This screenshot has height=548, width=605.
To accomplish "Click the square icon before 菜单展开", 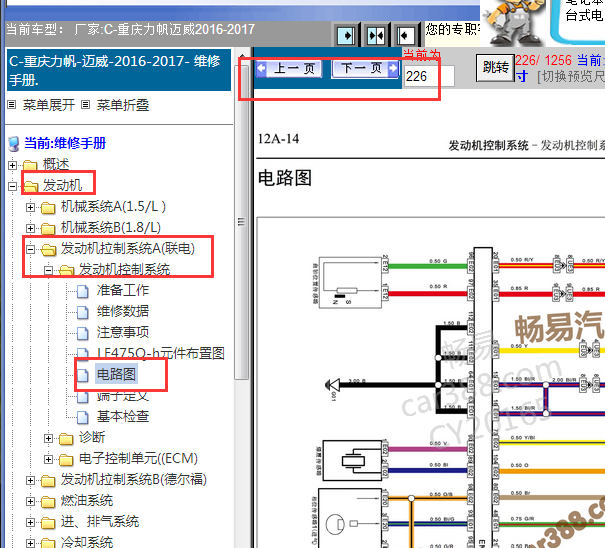I will pos(12,105).
